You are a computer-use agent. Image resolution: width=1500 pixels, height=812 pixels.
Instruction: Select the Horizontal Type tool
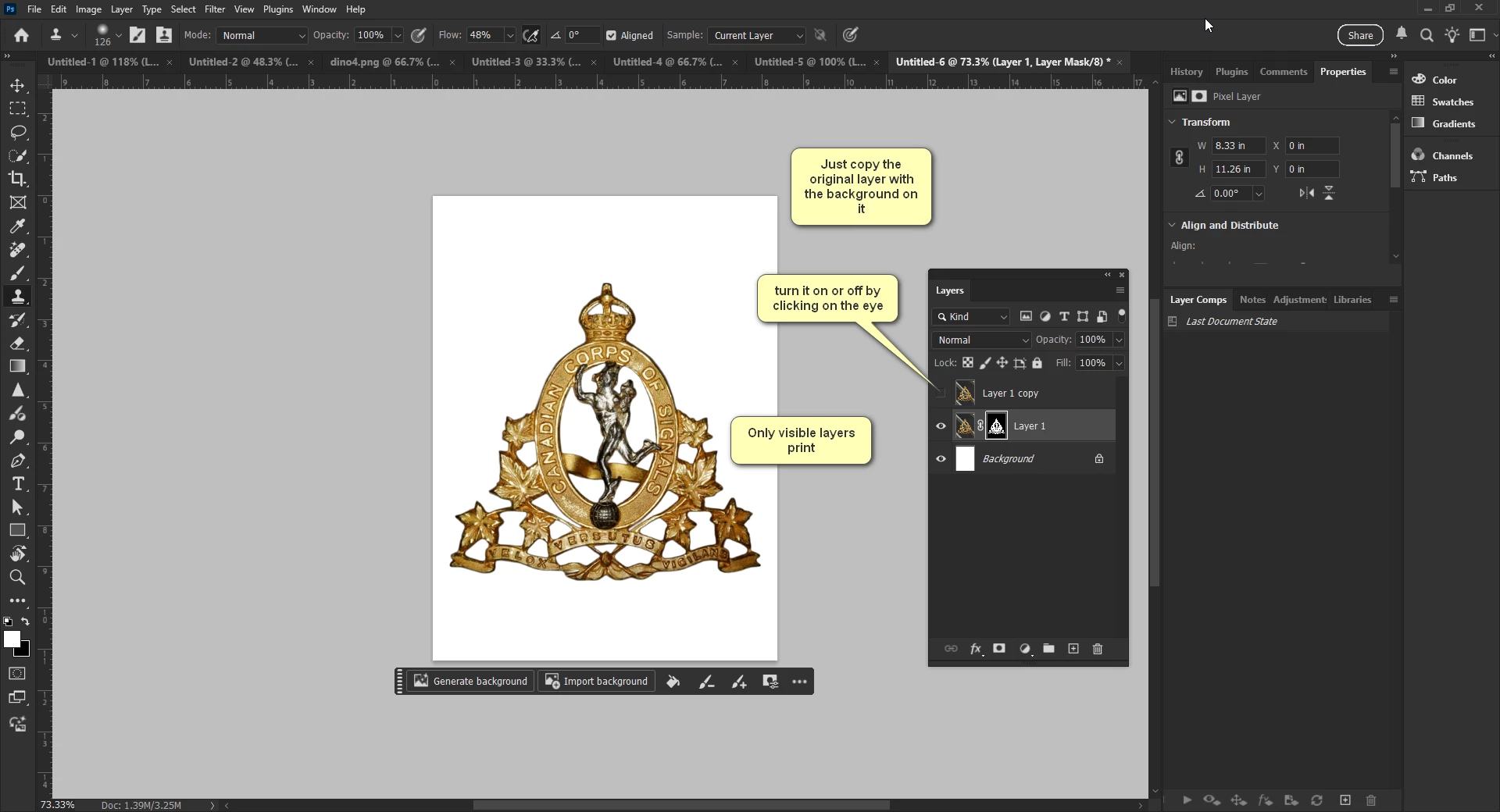(17, 483)
